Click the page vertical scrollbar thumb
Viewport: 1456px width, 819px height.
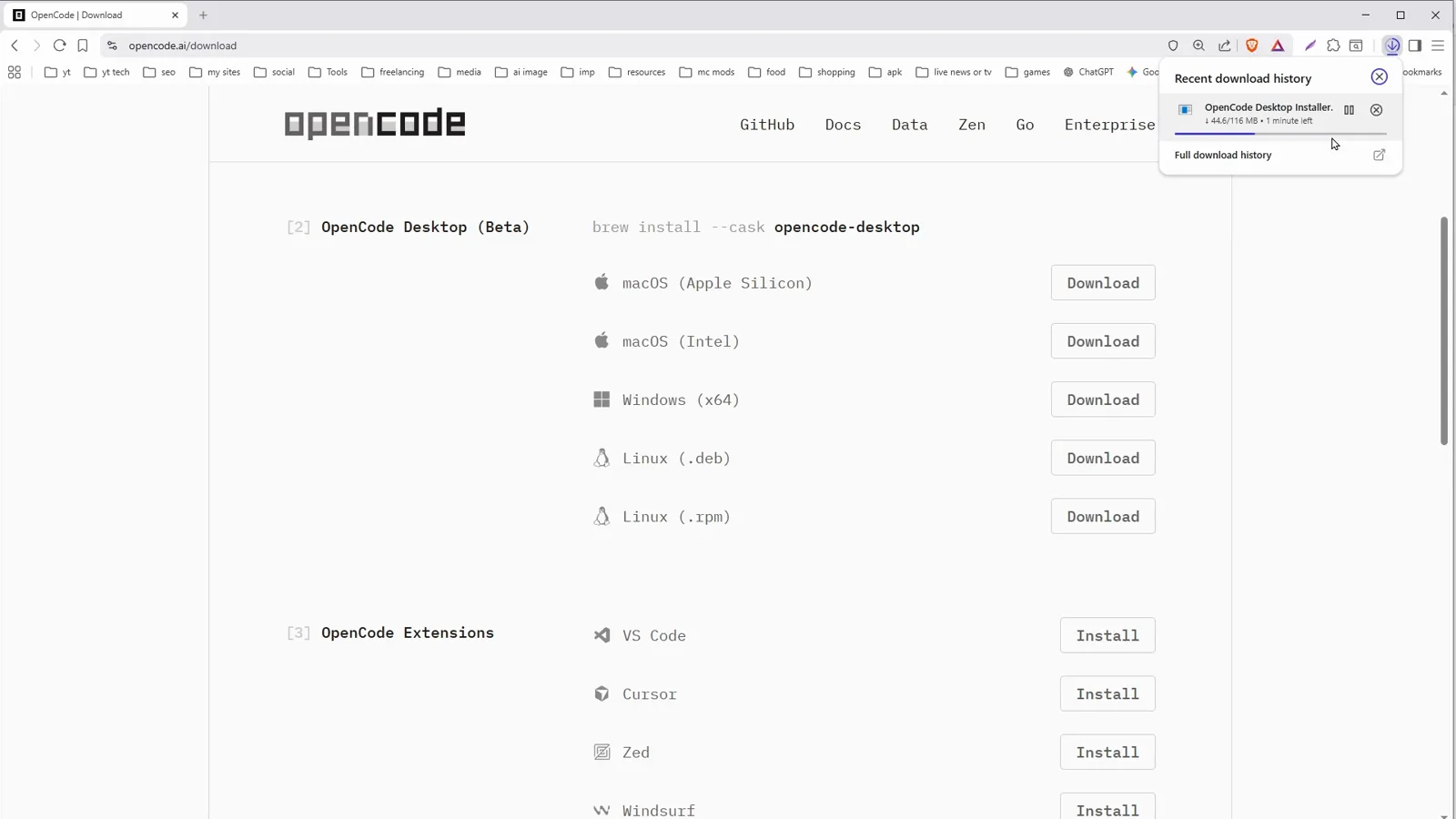1444,330
